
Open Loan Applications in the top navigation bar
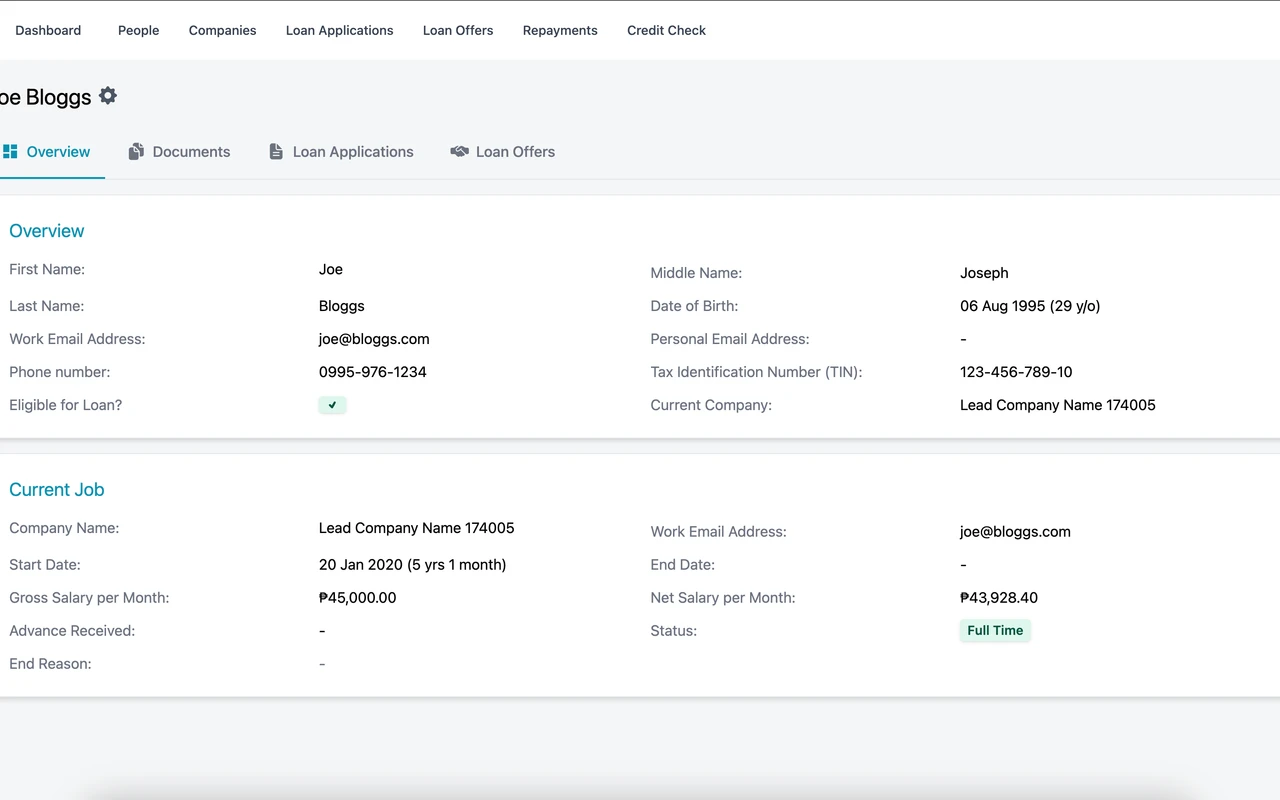tap(339, 30)
